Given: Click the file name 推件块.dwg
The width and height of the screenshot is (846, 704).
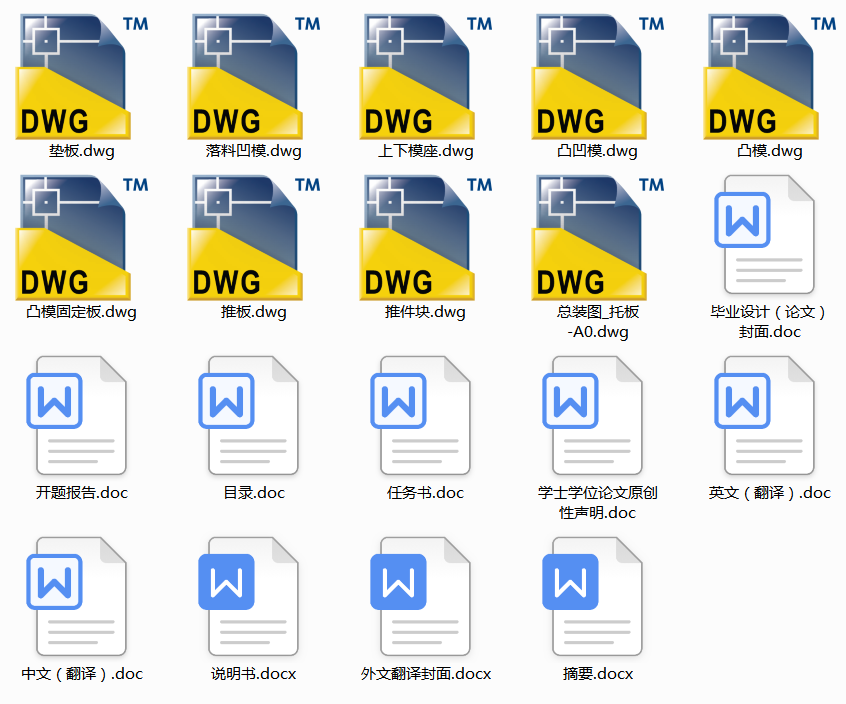Looking at the screenshot, I should (x=425, y=312).
